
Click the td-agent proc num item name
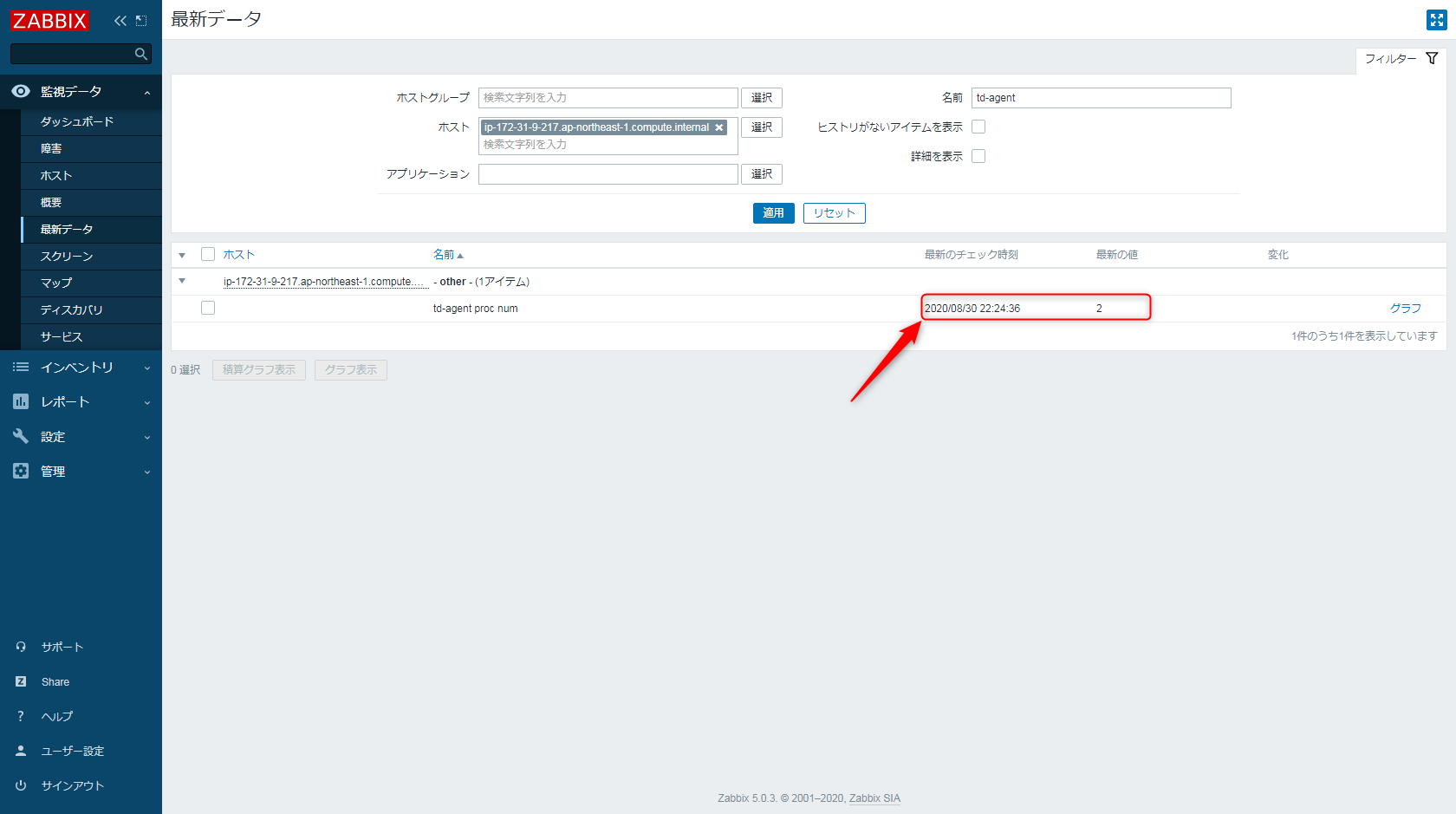[476, 309]
